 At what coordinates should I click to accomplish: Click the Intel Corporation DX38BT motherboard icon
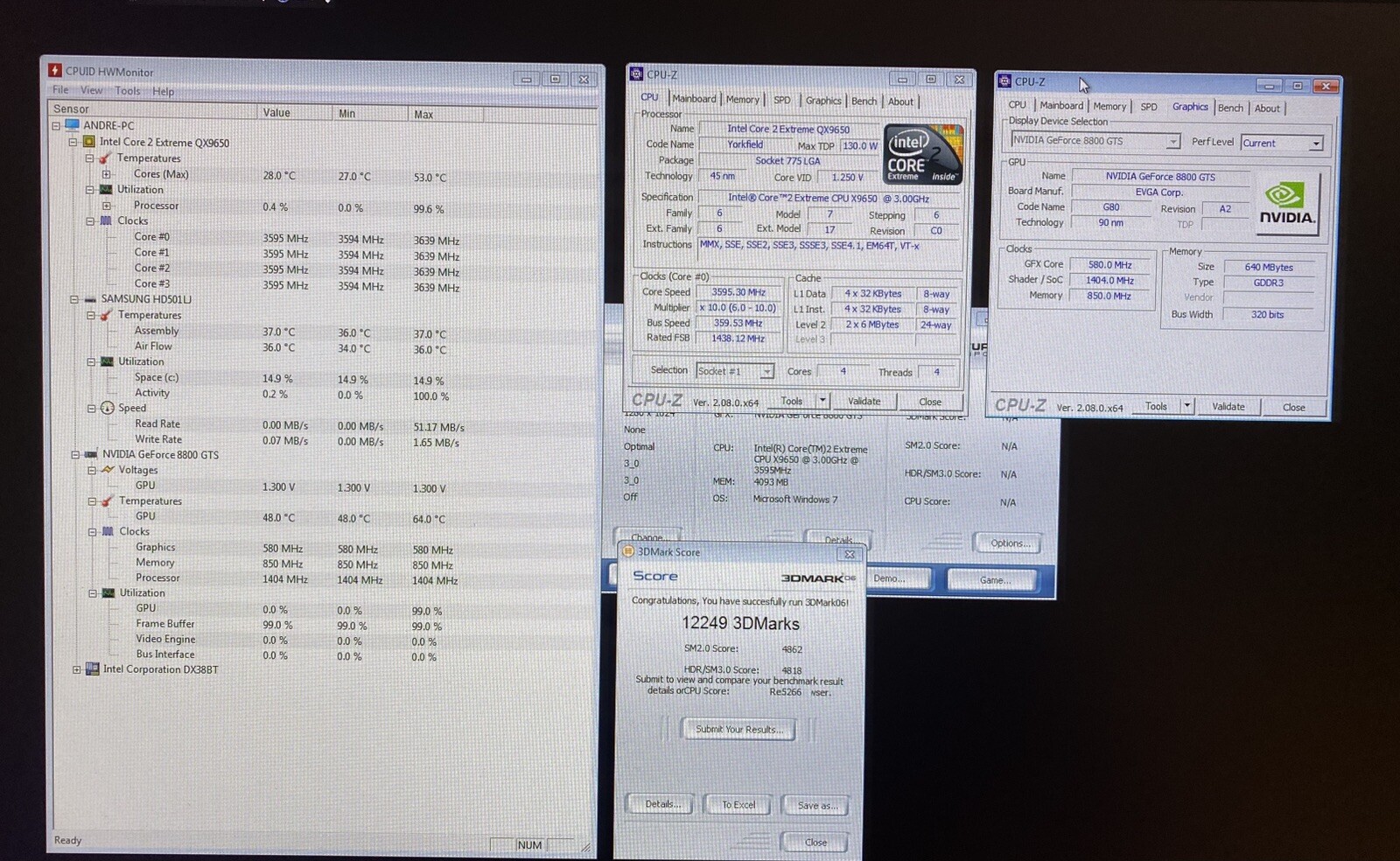[92, 669]
